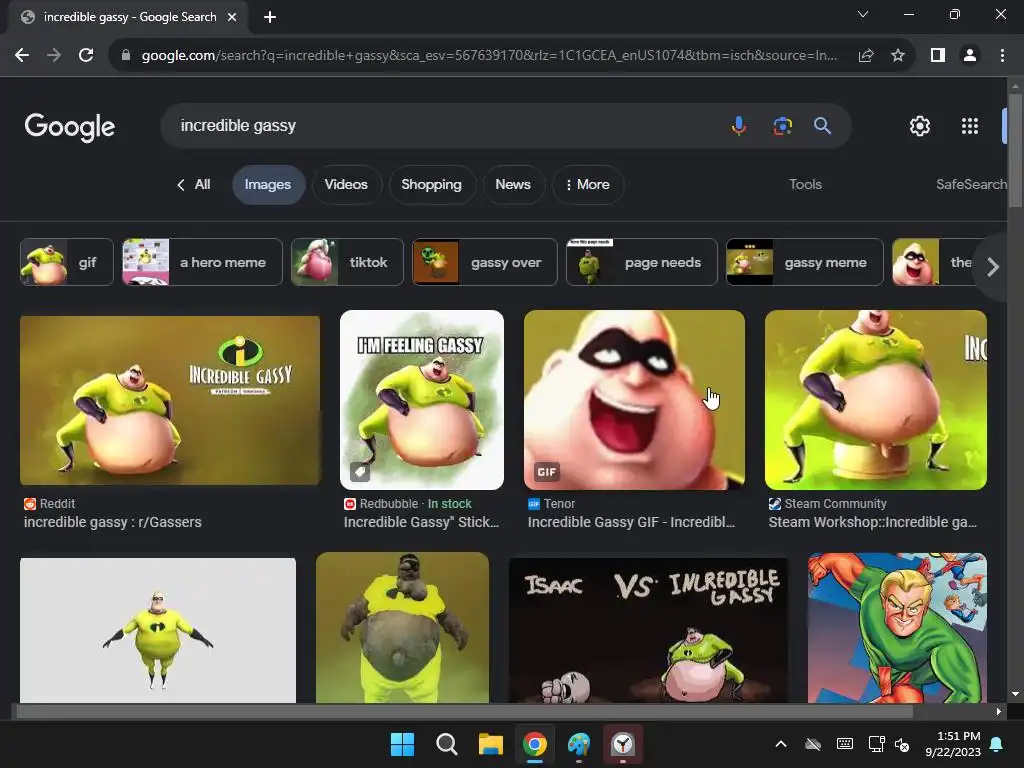Screen dimensions: 1024x768
Task: Click the padlock site info icon
Action: (126, 56)
